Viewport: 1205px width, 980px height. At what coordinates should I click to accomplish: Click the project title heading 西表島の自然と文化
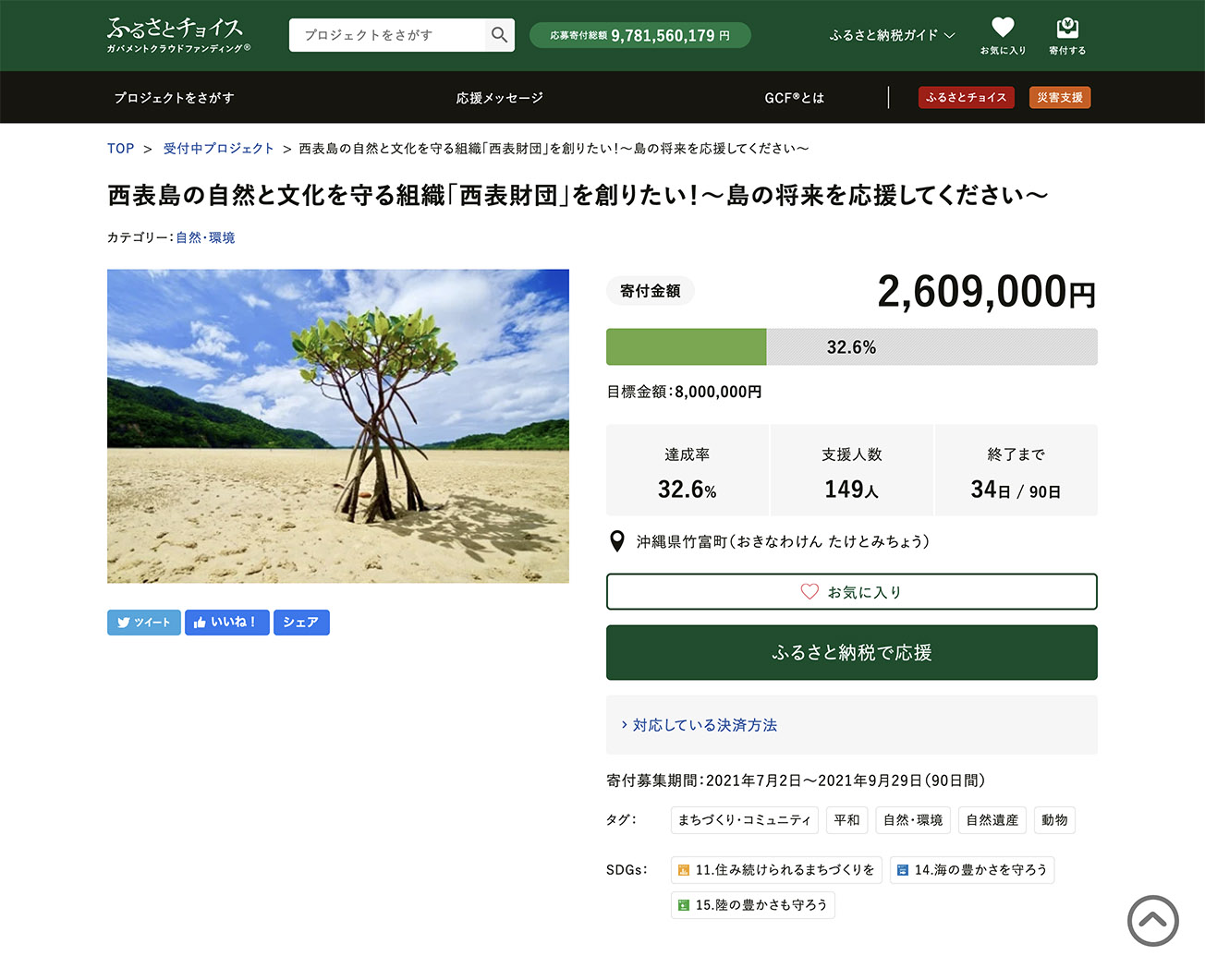[x=578, y=195]
